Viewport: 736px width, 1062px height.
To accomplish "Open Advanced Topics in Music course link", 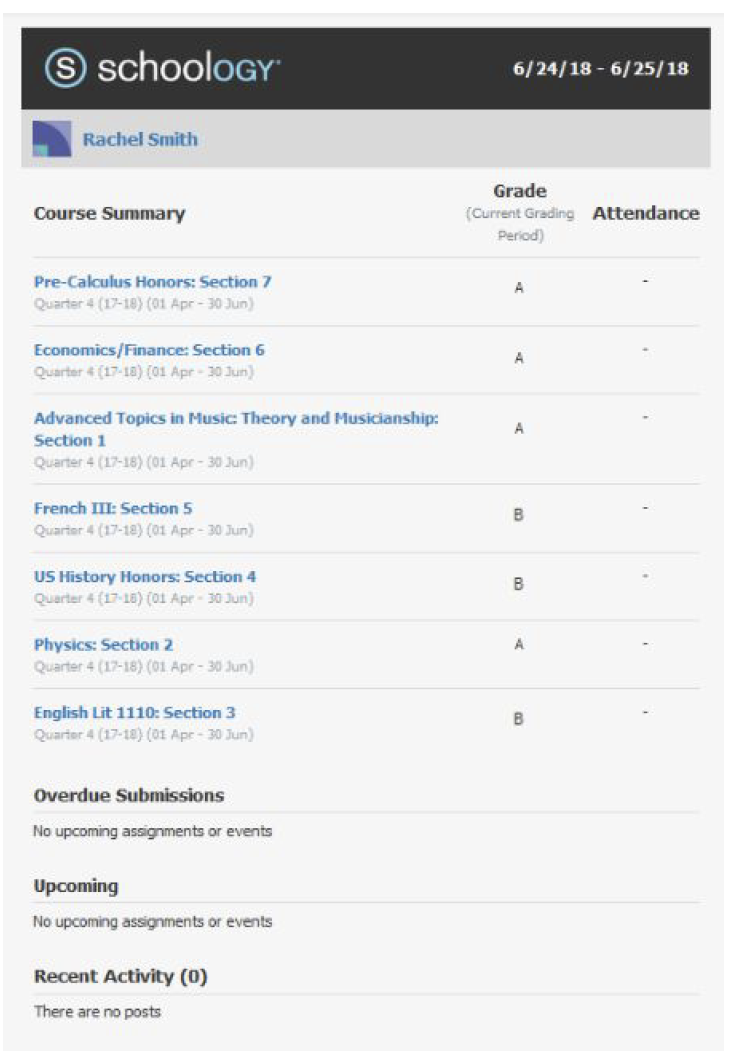I will click(x=236, y=419).
